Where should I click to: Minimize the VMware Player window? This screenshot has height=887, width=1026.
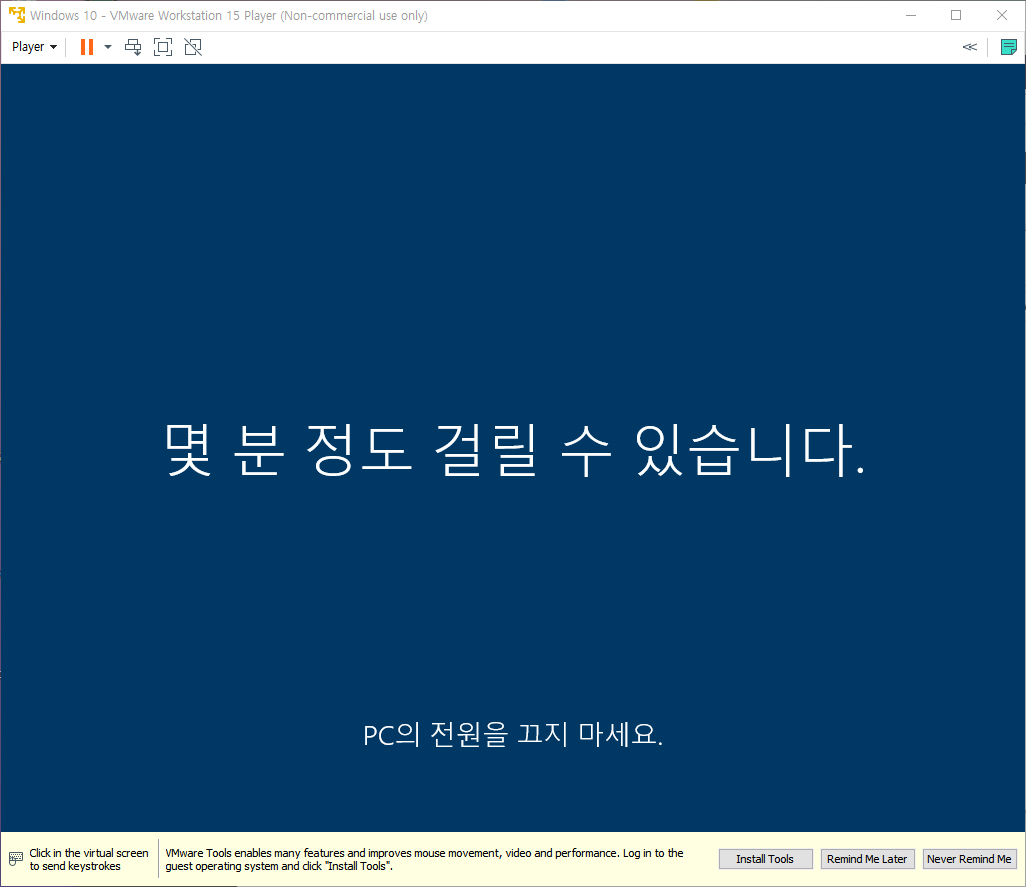tap(911, 15)
